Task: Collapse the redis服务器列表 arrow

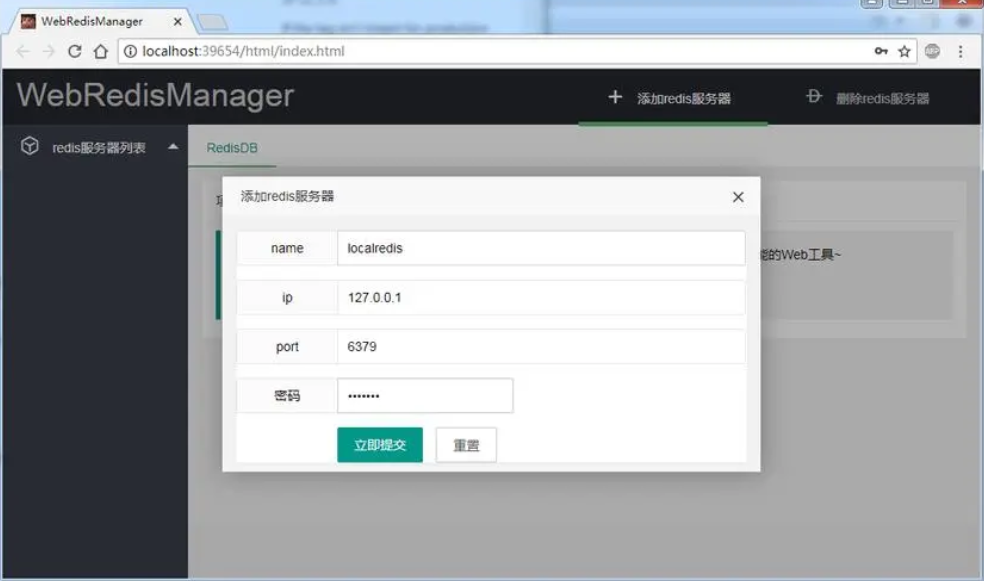Action: point(173,147)
